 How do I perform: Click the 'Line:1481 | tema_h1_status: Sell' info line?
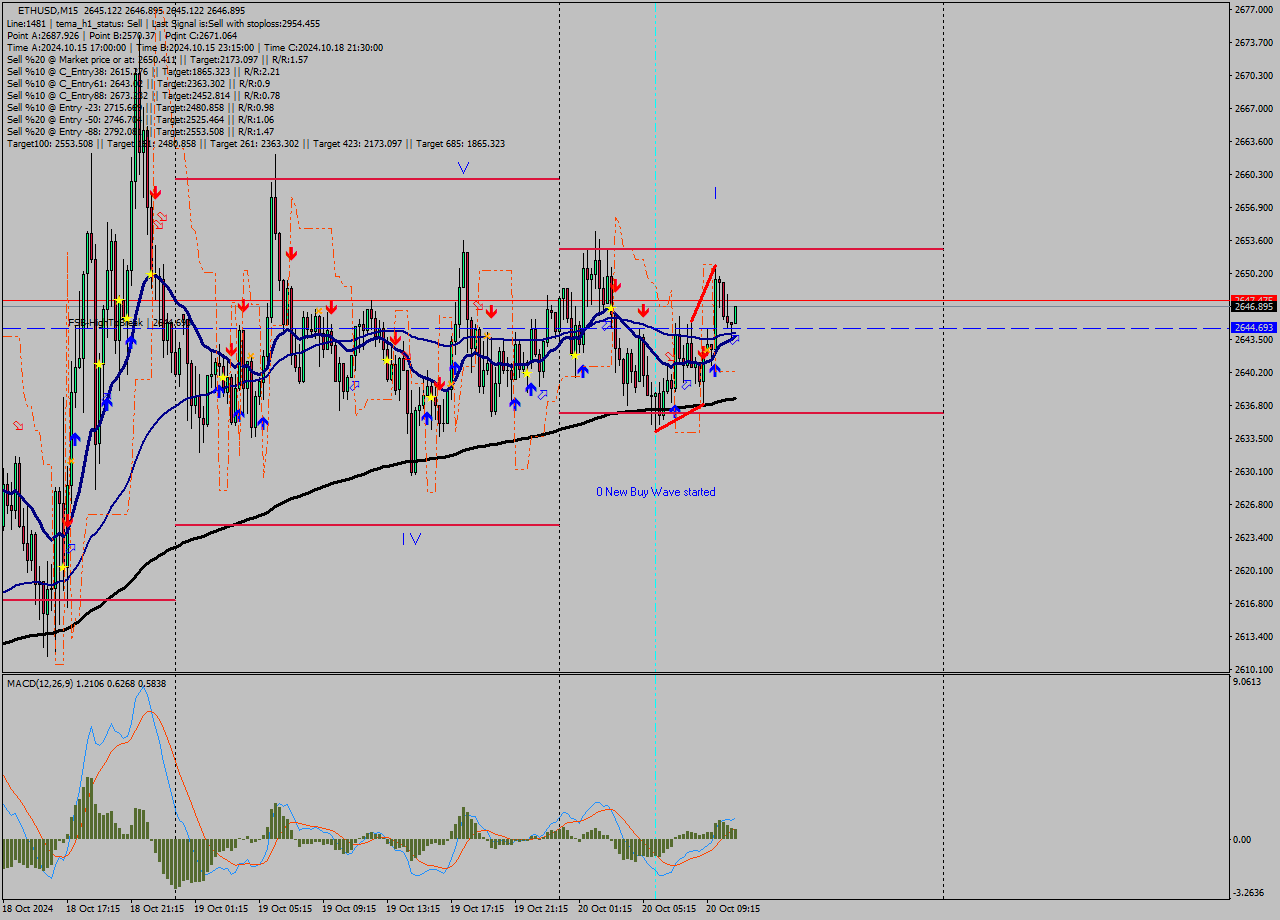tap(163, 23)
